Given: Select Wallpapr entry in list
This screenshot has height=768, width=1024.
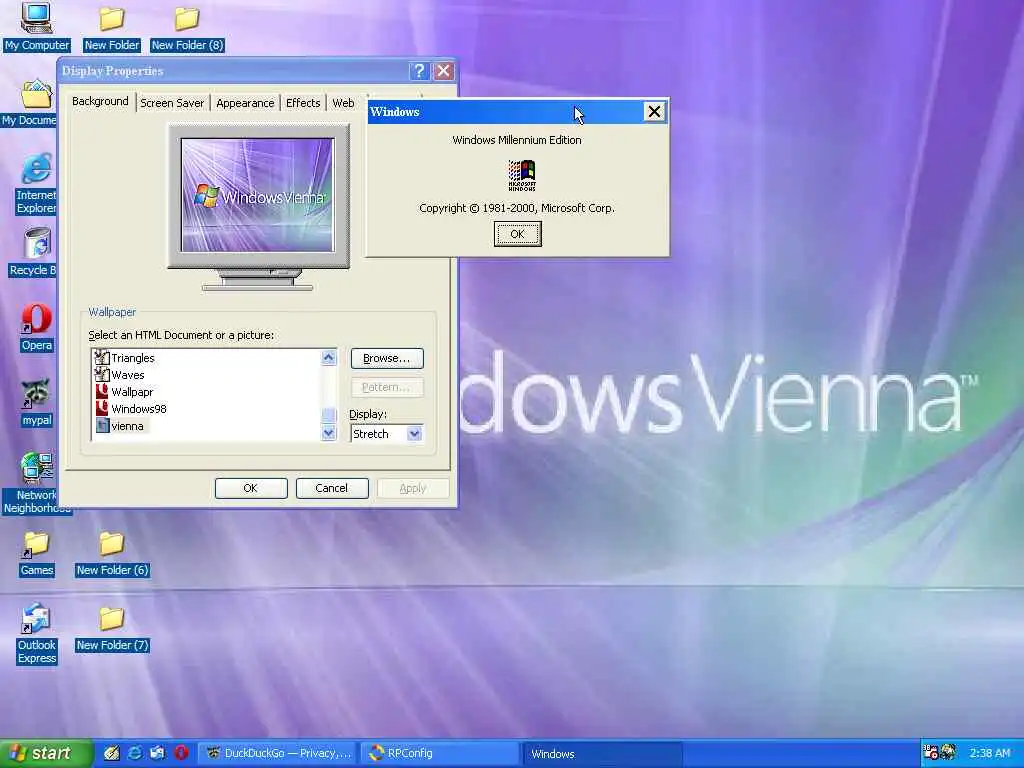Looking at the screenshot, I should pyautogui.click(x=132, y=392).
